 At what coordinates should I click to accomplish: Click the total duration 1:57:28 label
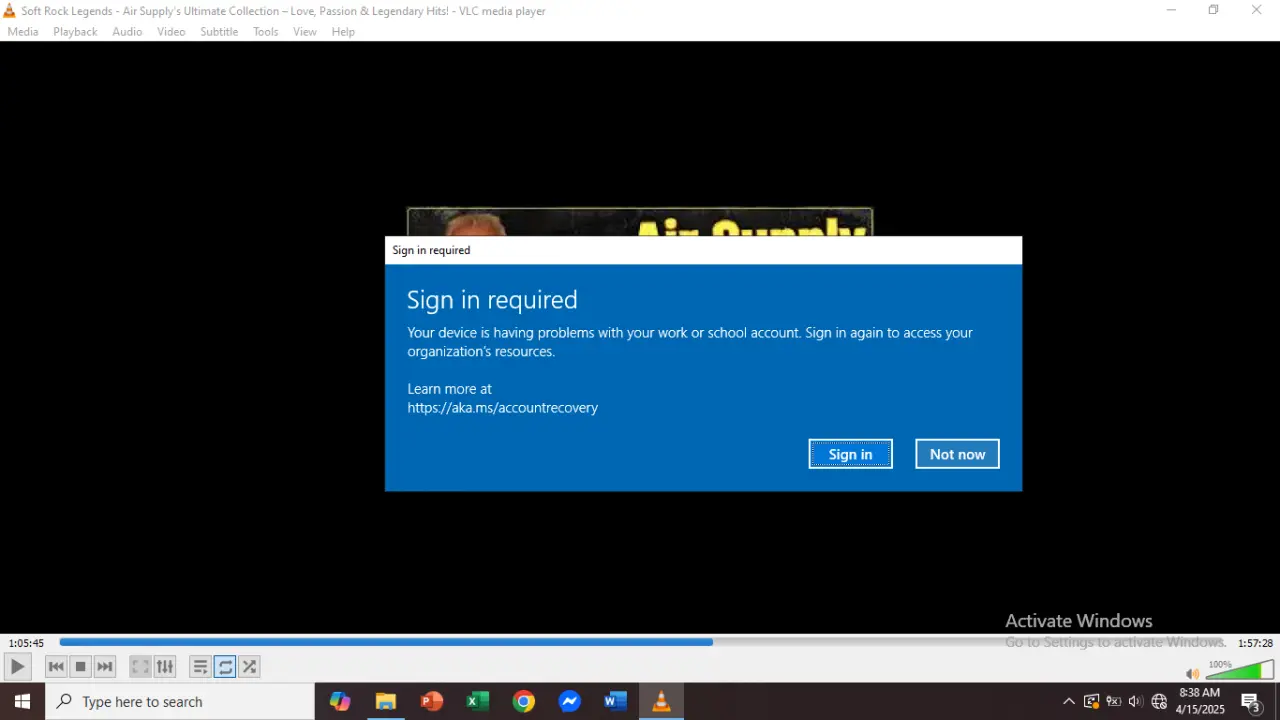(1255, 643)
